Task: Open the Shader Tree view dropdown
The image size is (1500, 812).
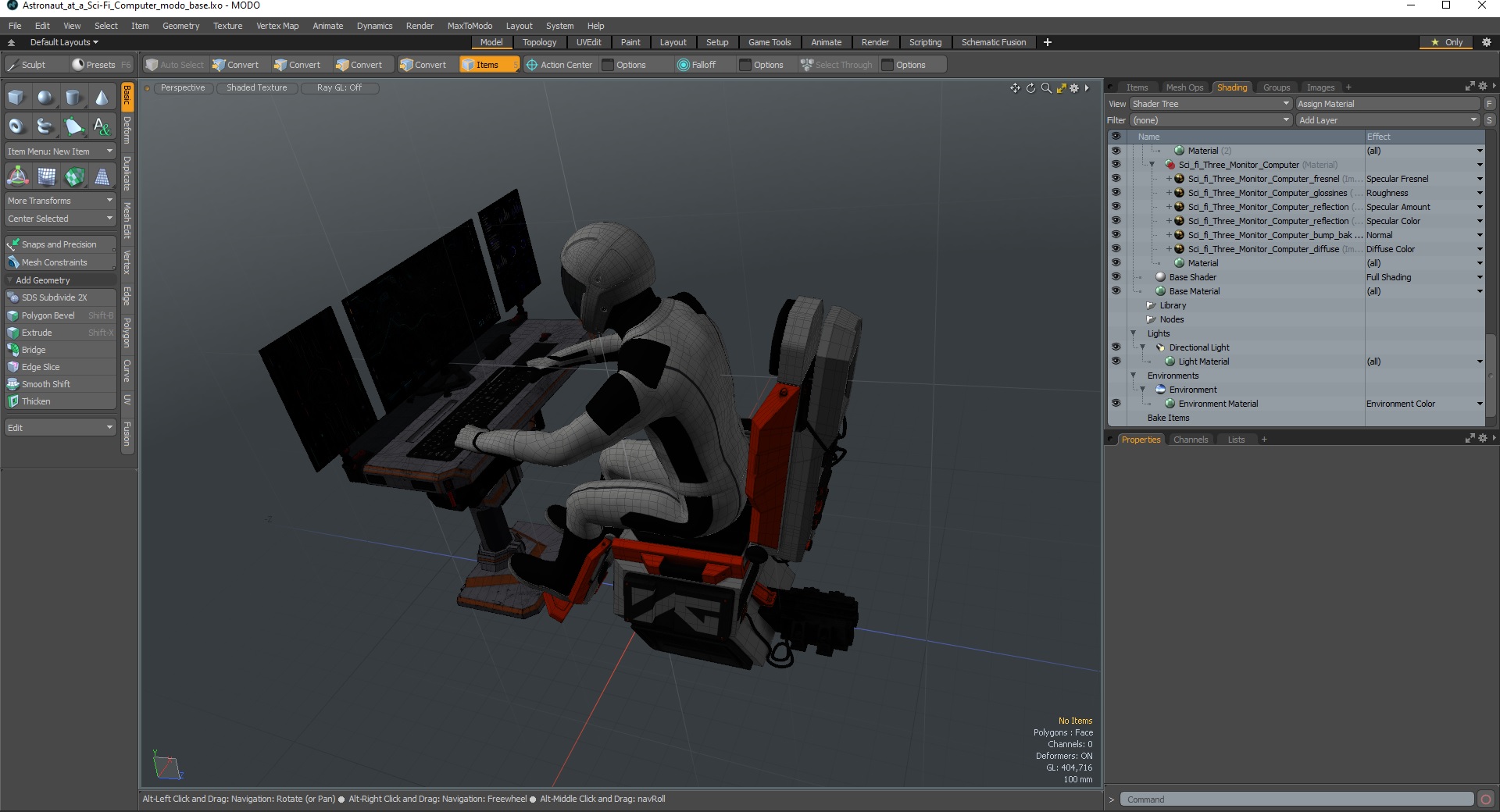Action: 1210,104
